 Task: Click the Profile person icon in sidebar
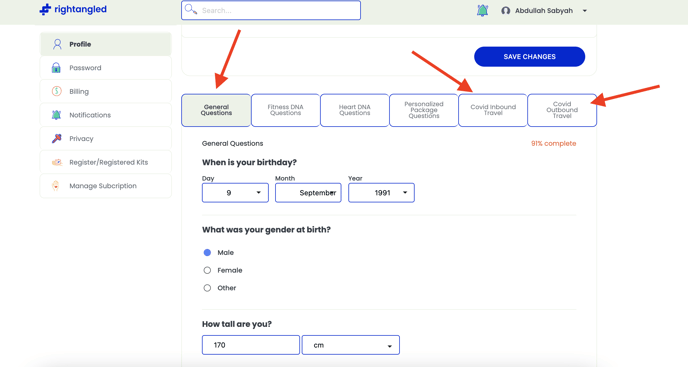click(x=57, y=44)
